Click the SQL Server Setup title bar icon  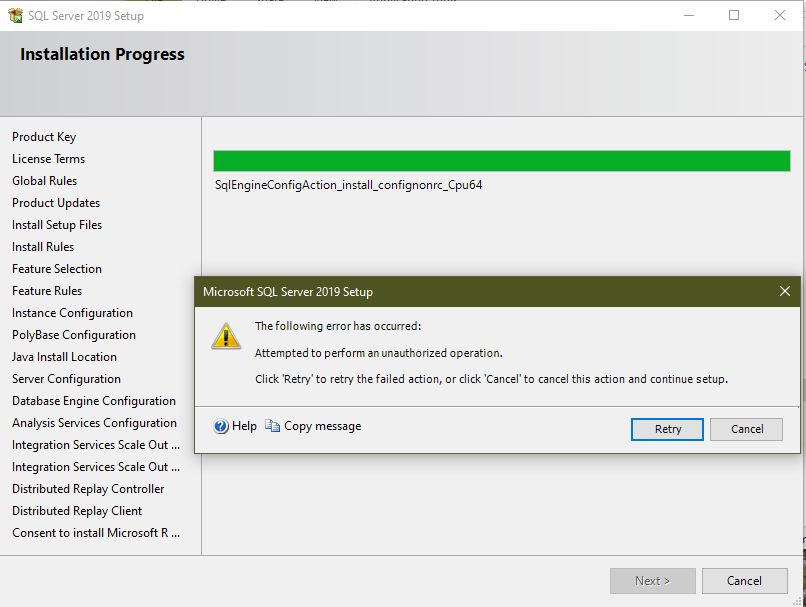coord(15,15)
